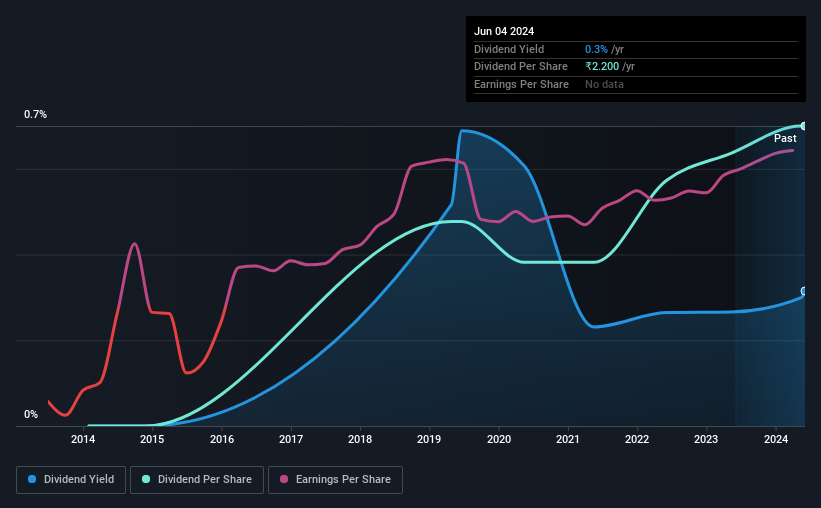Click the 2016 x-axis label
This screenshot has width=821, height=508.
[222, 439]
